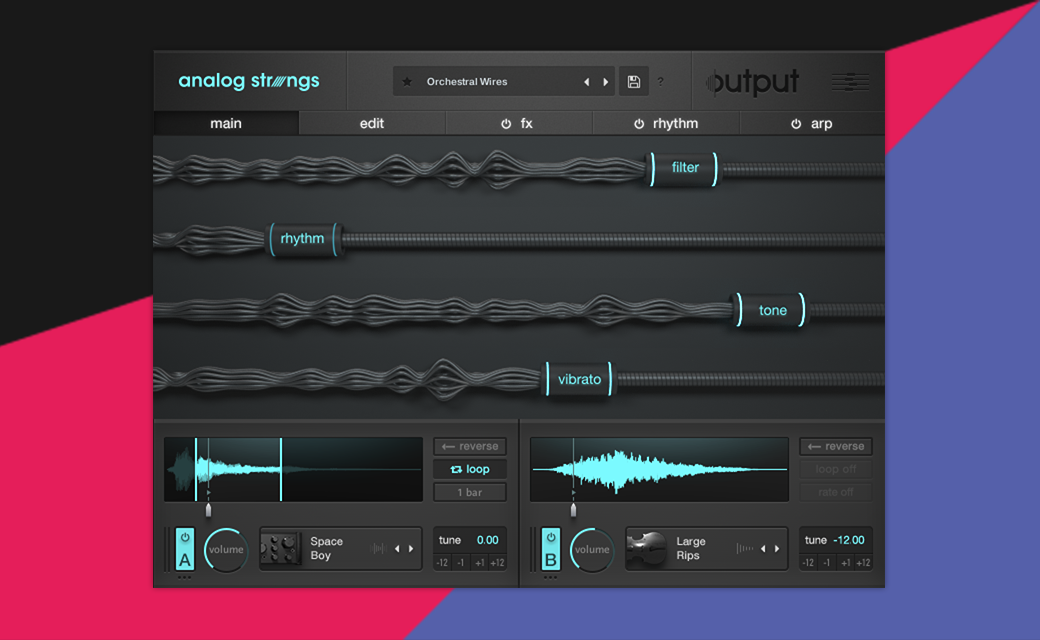
Task: Open help with the question mark icon
Action: click(x=660, y=82)
